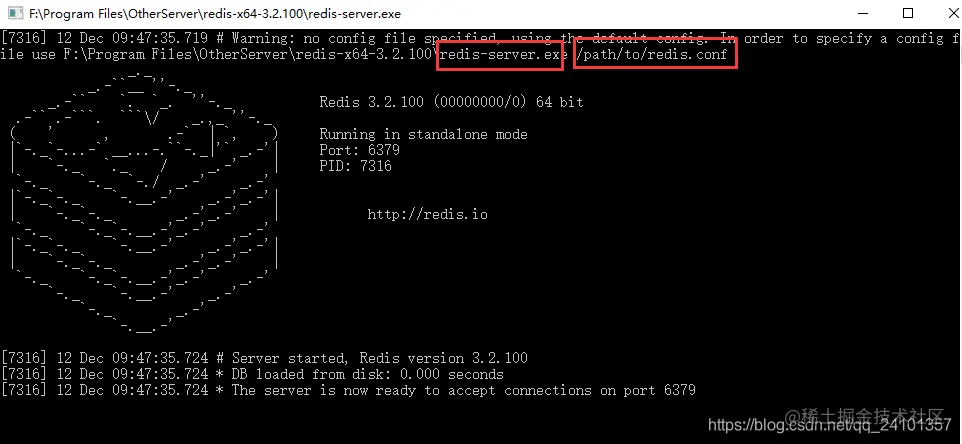Screen dimensions: 962x444
Task: Click 'ready to accept connections on port 6379' line
Action: 348,390
